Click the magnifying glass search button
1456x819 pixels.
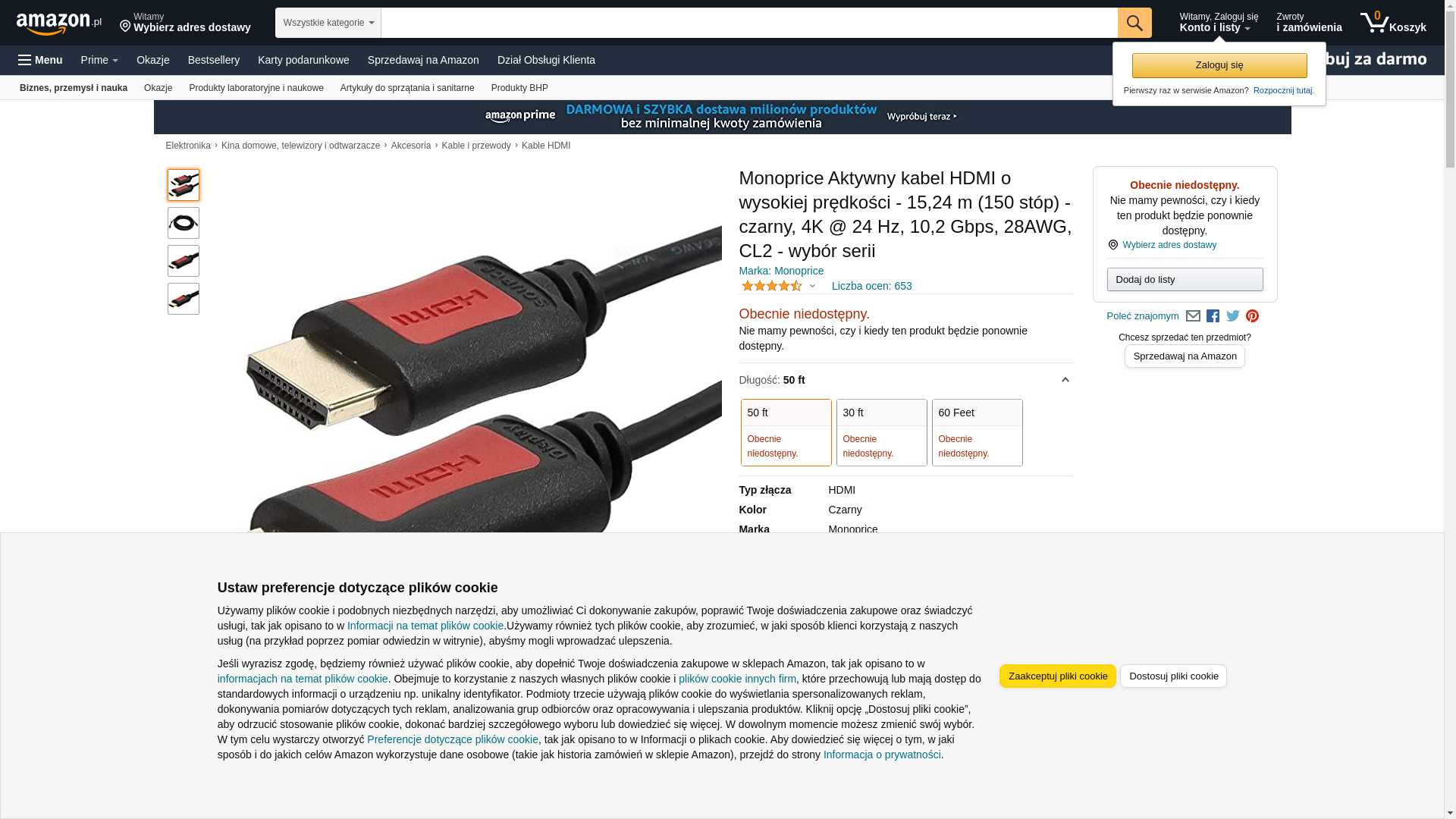[1134, 23]
